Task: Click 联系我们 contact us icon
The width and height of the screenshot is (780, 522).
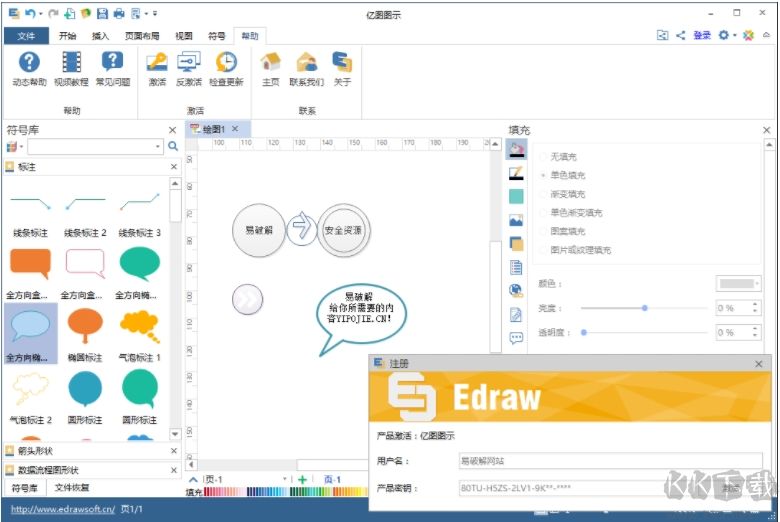Action: click(x=306, y=69)
